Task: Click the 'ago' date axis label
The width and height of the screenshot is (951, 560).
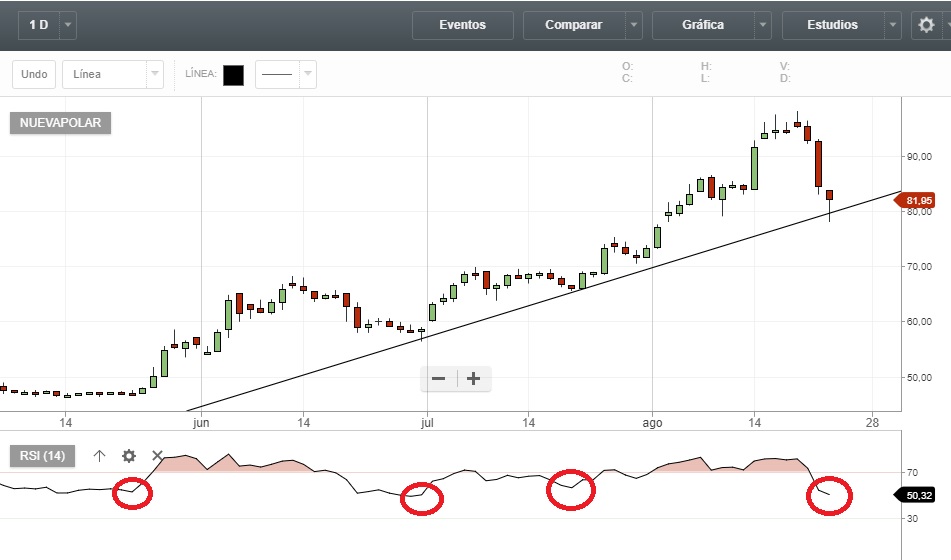Action: click(653, 423)
